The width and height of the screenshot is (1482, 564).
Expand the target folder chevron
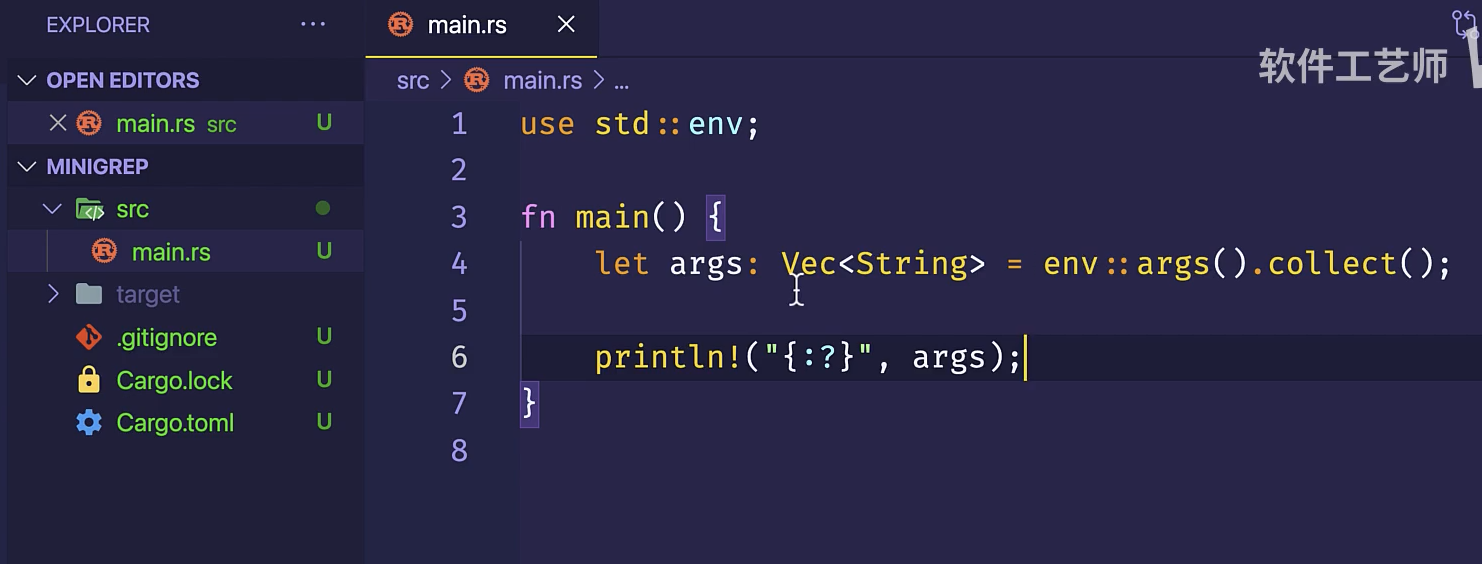[53, 295]
